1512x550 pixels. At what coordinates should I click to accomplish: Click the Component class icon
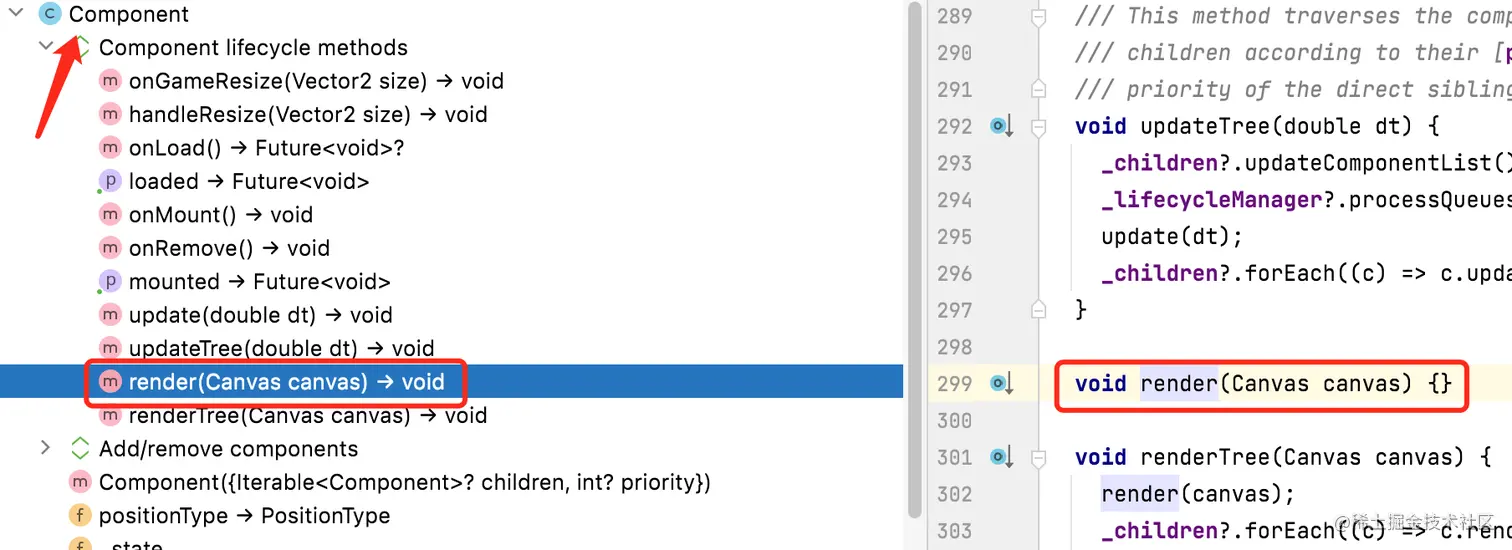50,14
